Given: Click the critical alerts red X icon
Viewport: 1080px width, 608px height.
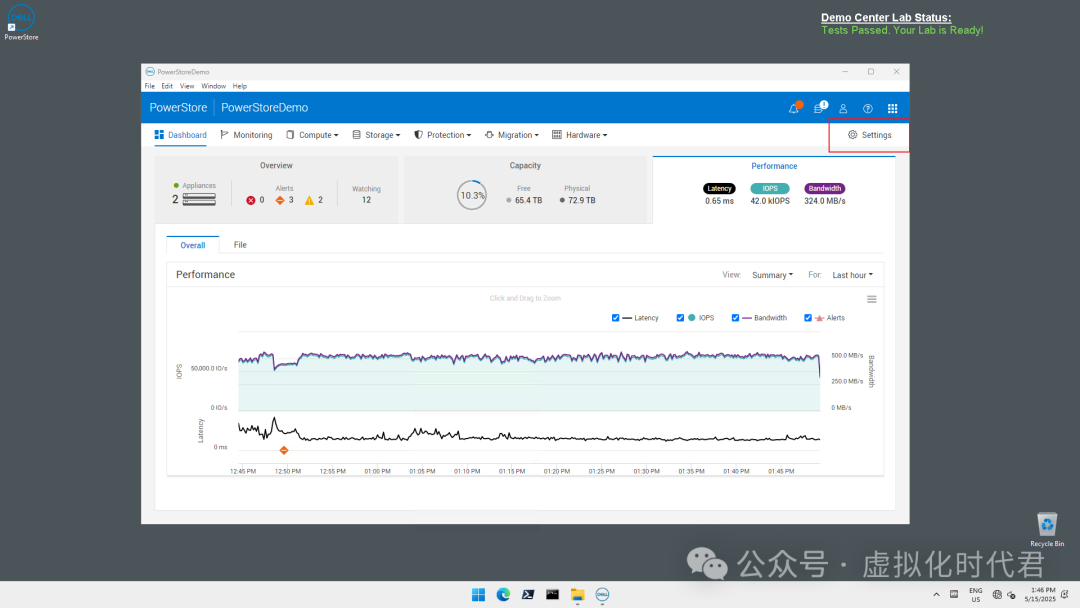Looking at the screenshot, I should click(251, 200).
